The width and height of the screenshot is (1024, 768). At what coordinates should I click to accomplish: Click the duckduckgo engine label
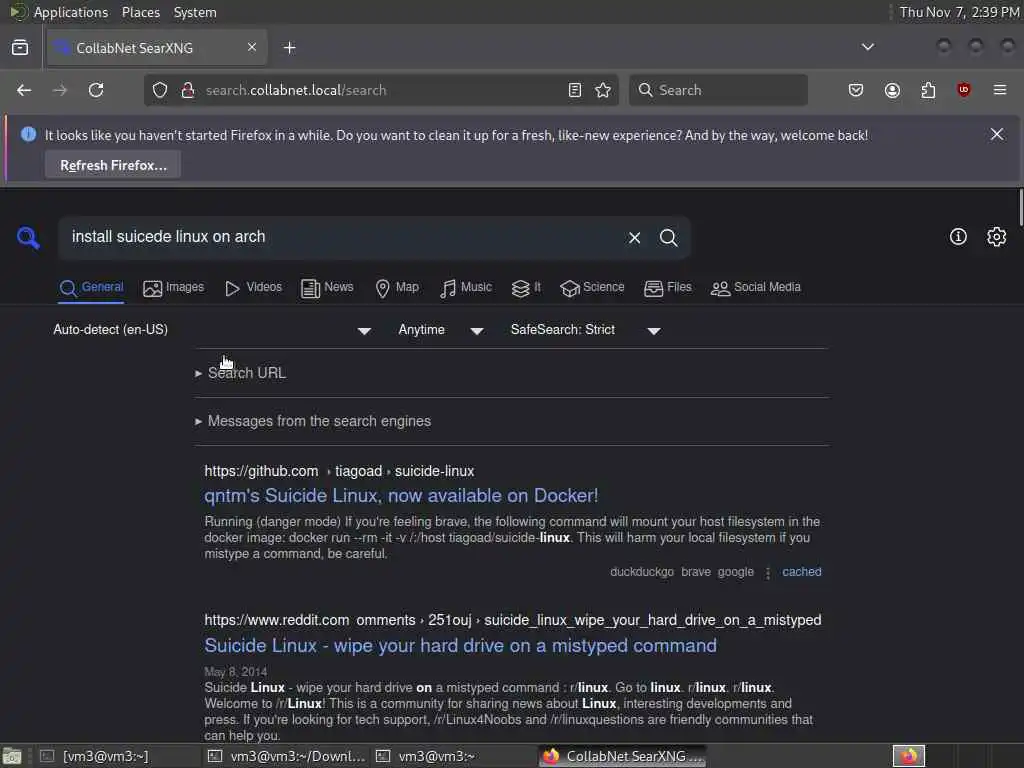point(641,572)
